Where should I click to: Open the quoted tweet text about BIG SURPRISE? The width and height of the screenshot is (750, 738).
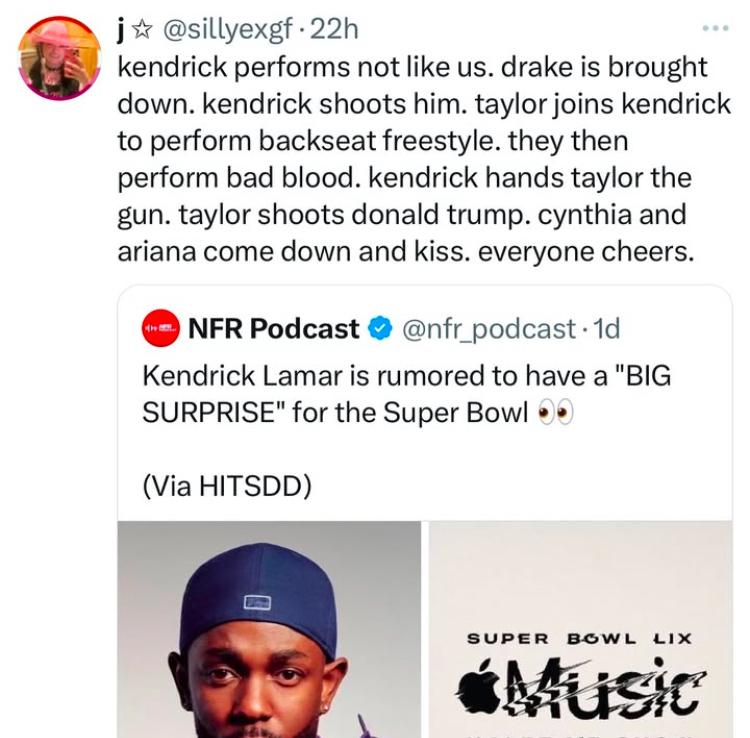coord(407,394)
